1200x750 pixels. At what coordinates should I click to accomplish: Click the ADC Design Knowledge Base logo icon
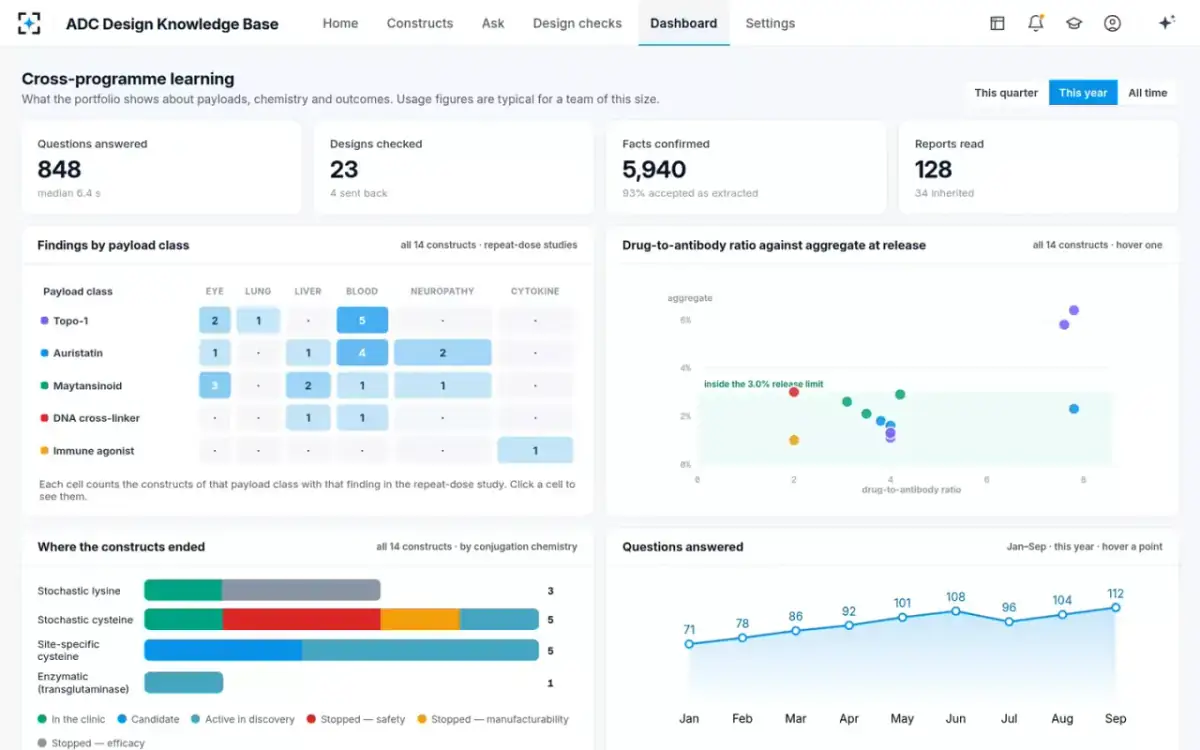pyautogui.click(x=31, y=23)
